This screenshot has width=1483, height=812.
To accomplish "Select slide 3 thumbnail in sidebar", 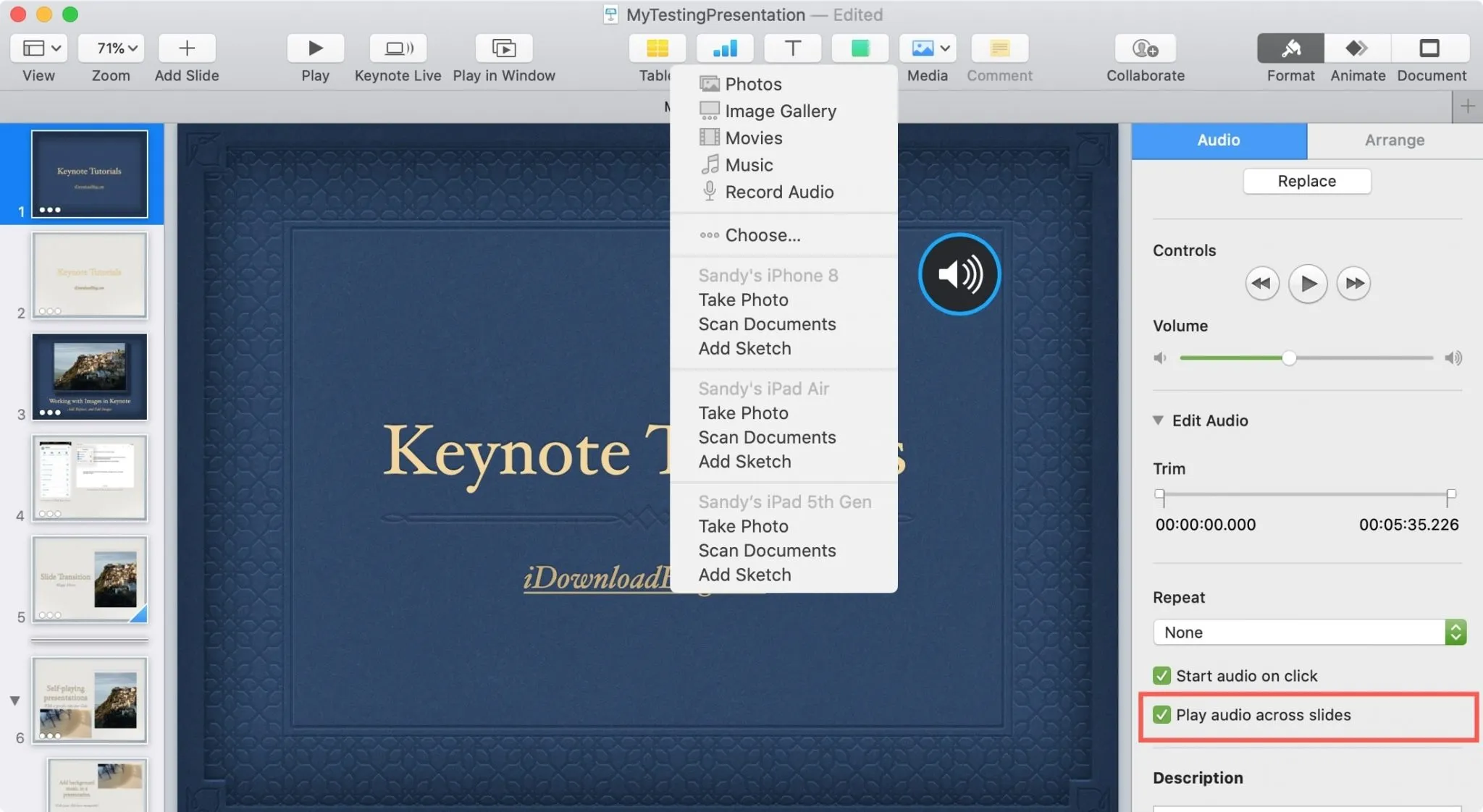I will 90,376.
